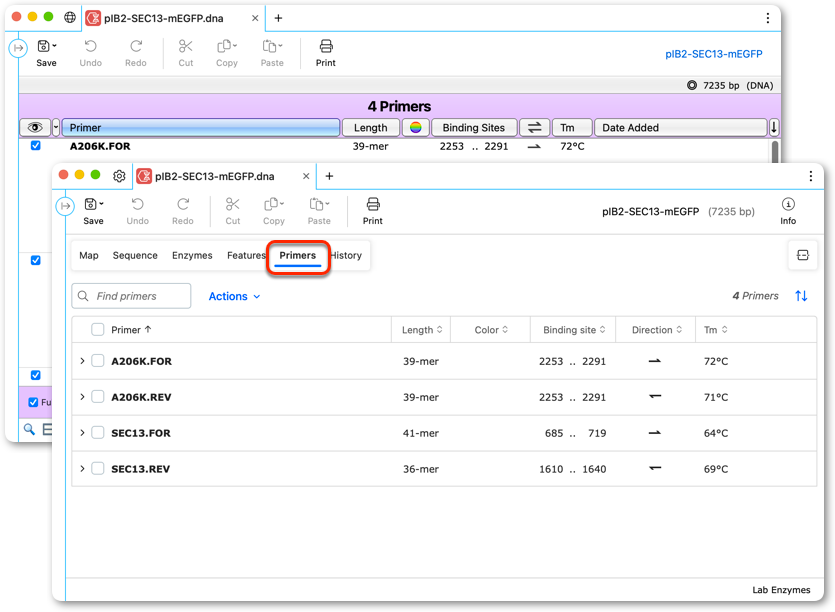Image resolution: width=835 pixels, height=612 pixels.
Task: Click Binding Sites header in back window
Action: point(473,127)
